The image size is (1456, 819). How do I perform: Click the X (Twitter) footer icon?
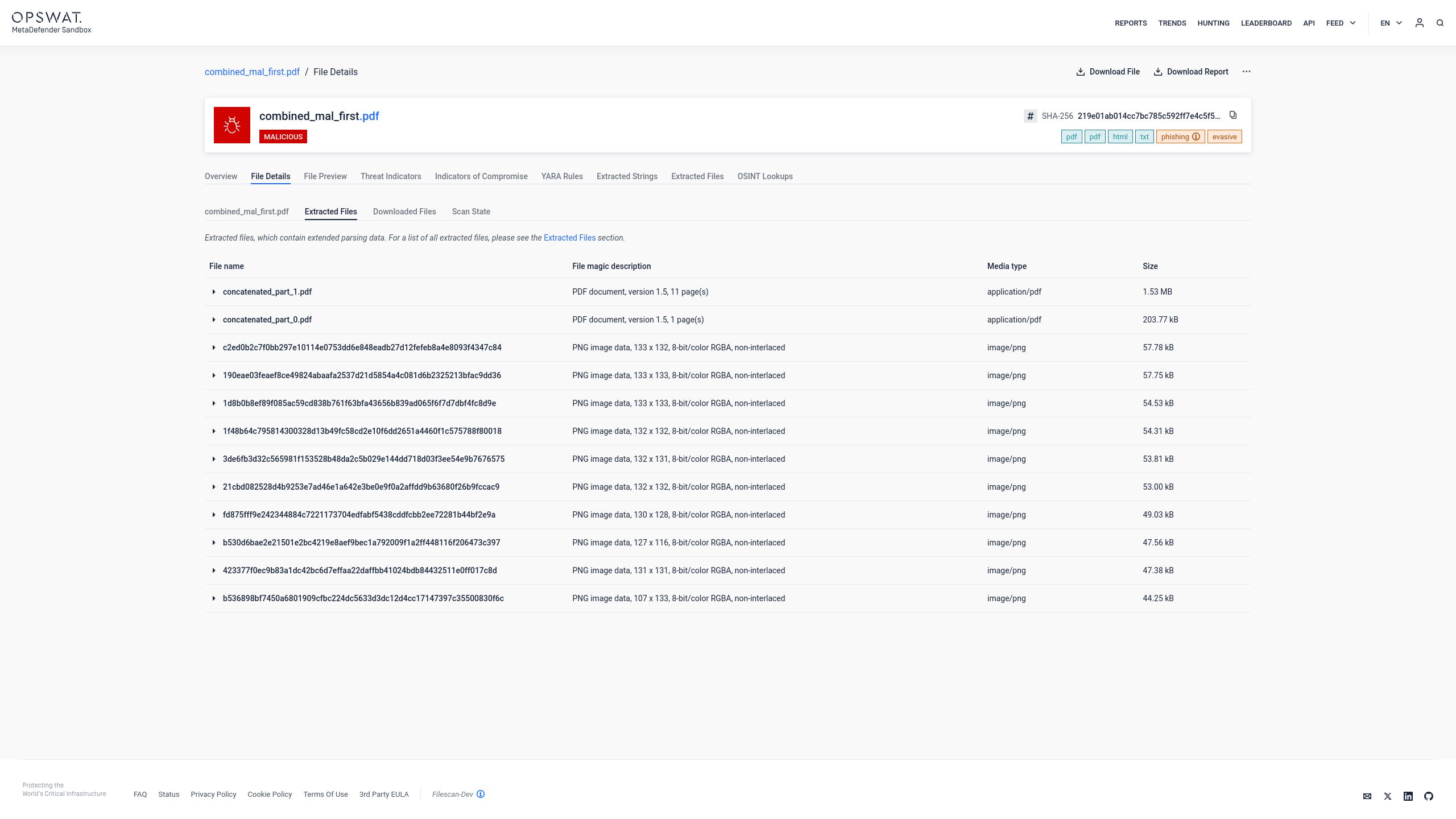point(1387,796)
